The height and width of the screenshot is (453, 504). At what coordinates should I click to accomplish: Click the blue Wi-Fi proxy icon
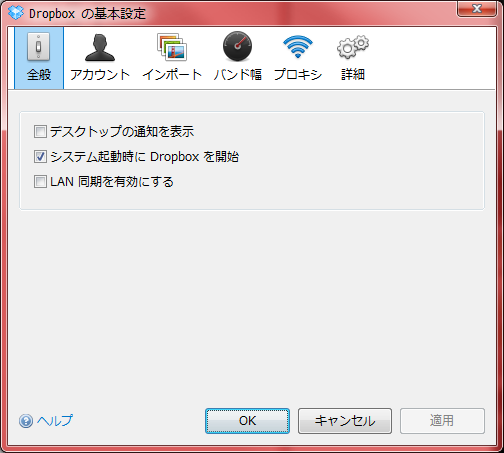tap(298, 47)
